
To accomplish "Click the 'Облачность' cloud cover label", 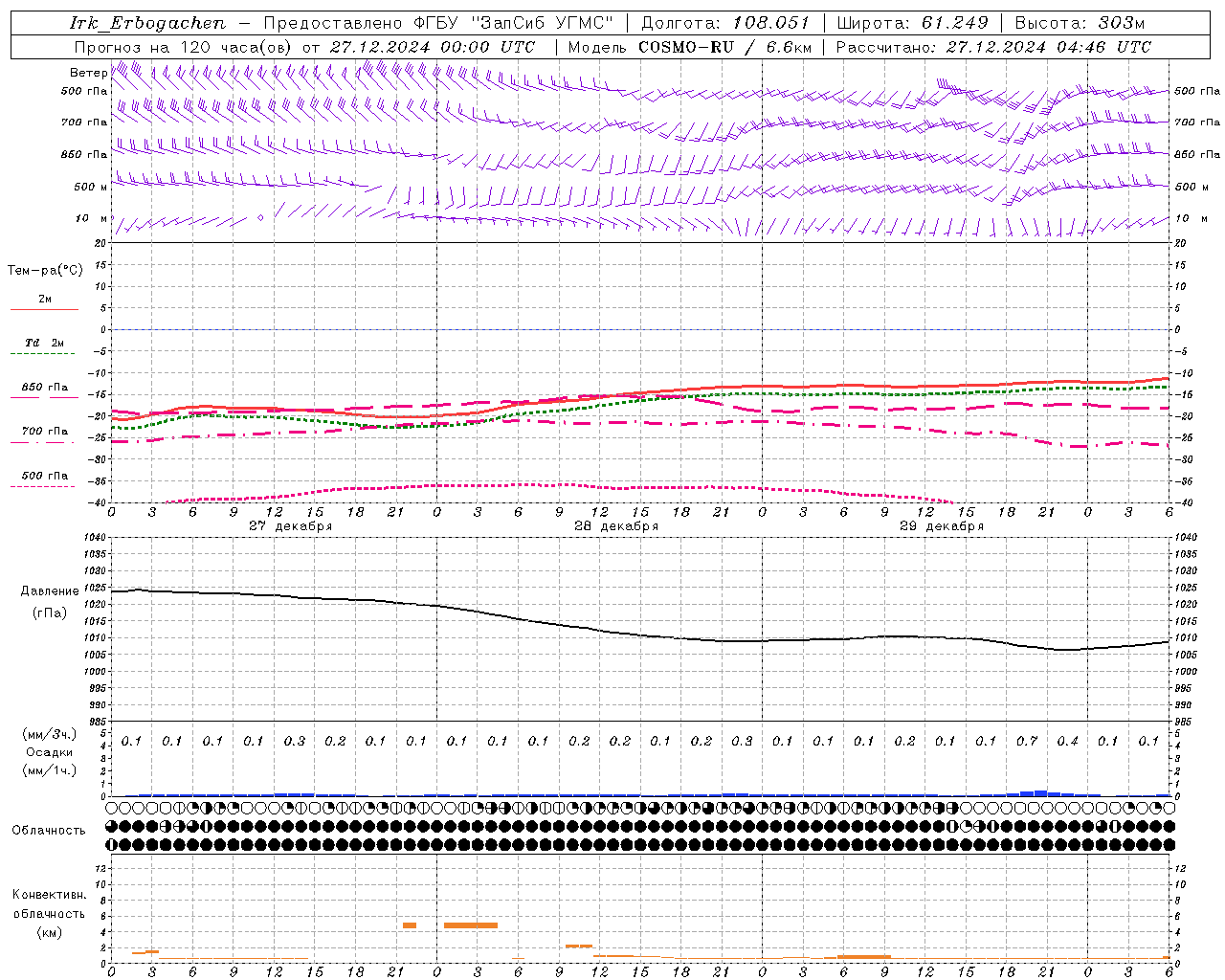I will 49,831.
